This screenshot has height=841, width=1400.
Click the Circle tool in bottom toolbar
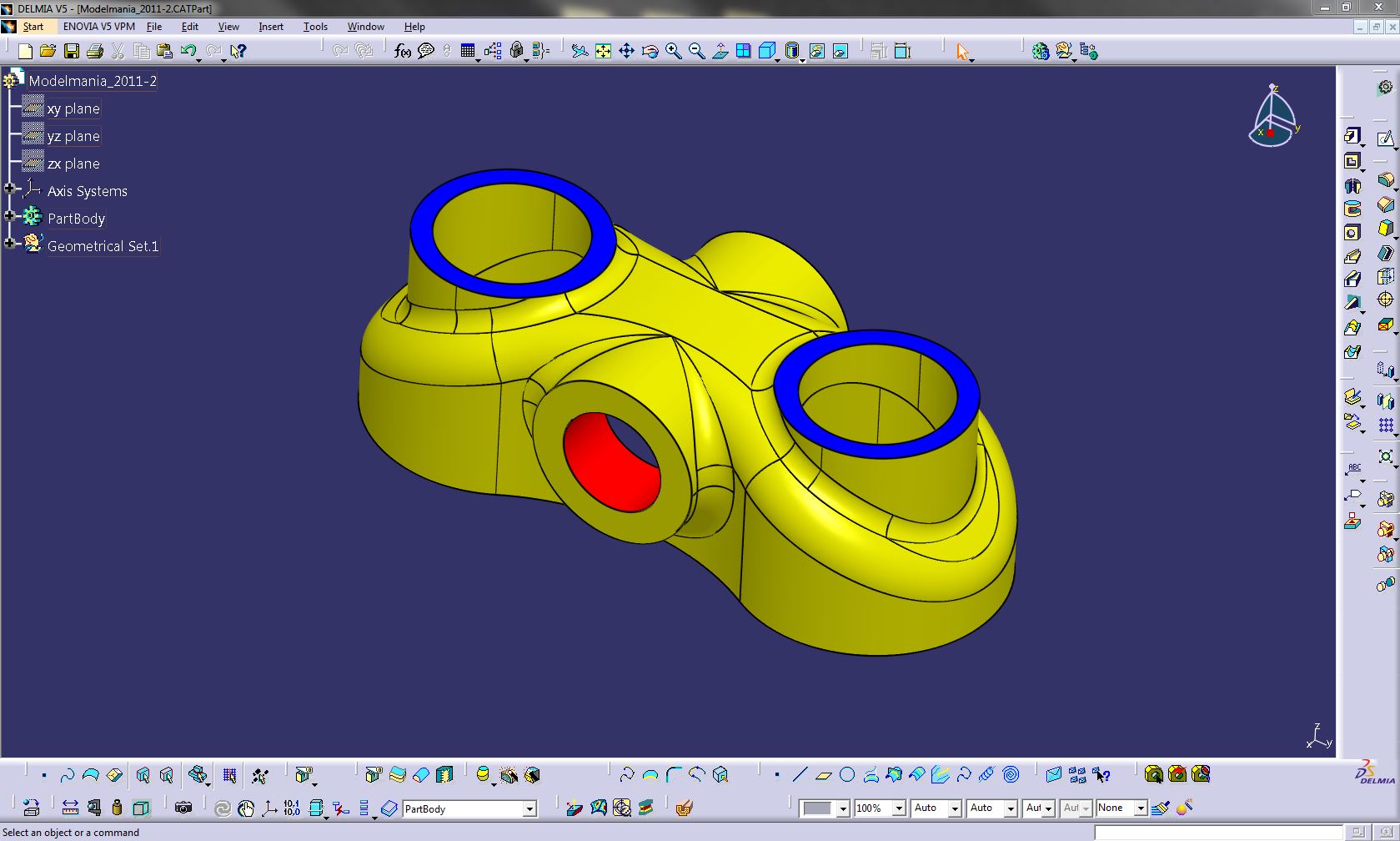(847, 775)
